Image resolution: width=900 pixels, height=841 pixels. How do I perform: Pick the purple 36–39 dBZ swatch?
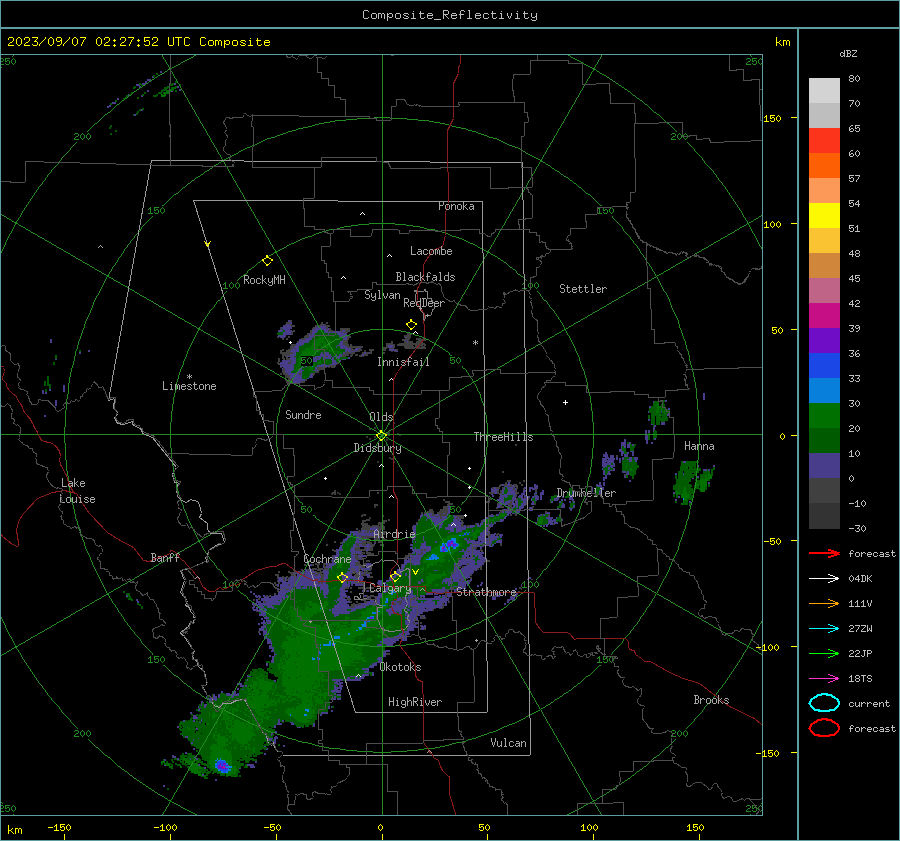tap(824, 340)
